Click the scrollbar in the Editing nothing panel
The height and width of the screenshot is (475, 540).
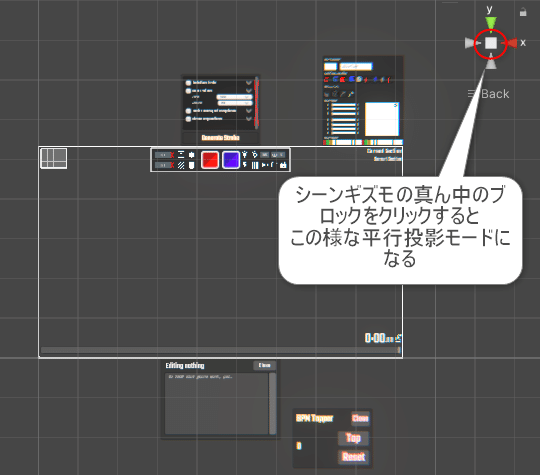coord(272,403)
